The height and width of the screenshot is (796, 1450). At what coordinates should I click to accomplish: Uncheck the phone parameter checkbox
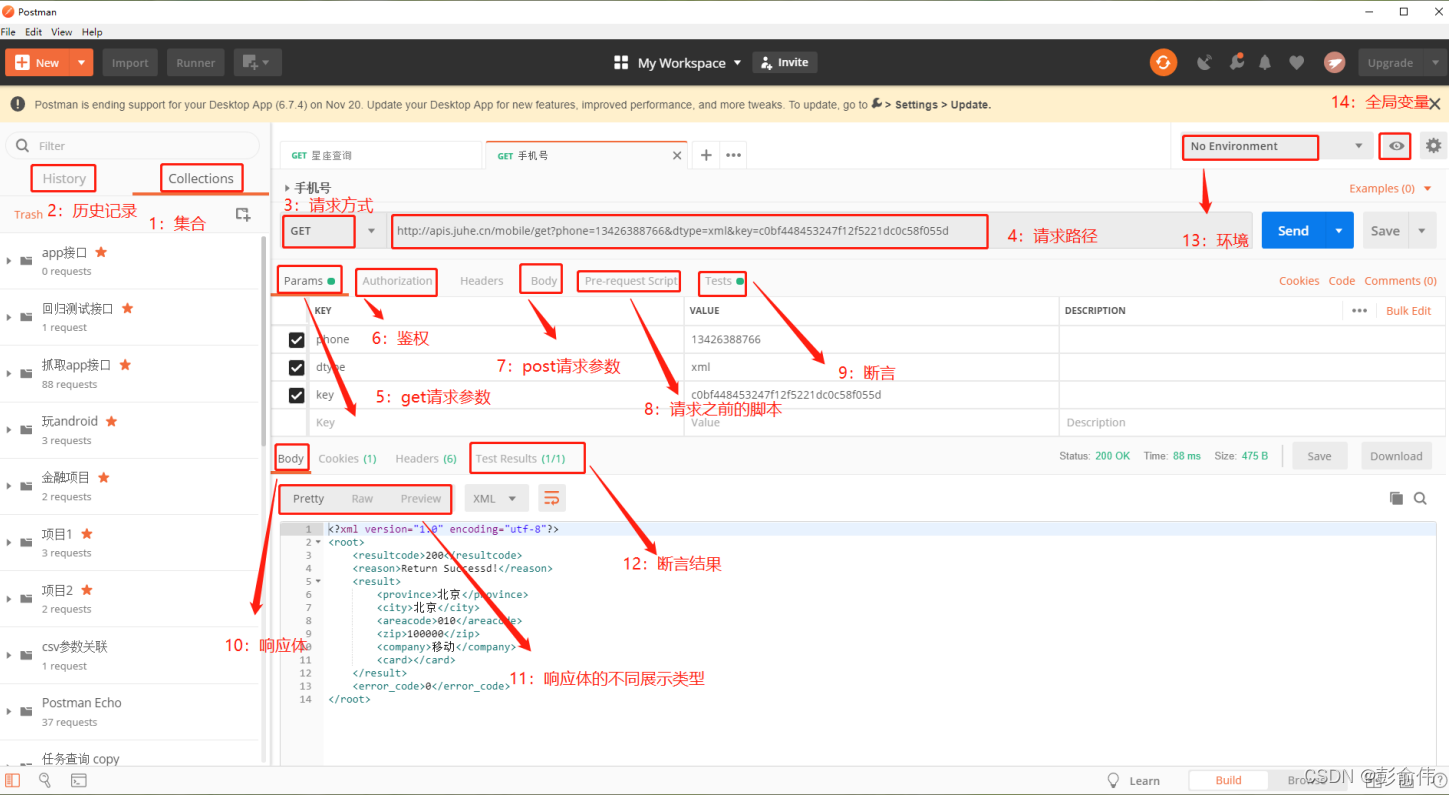[296, 340]
